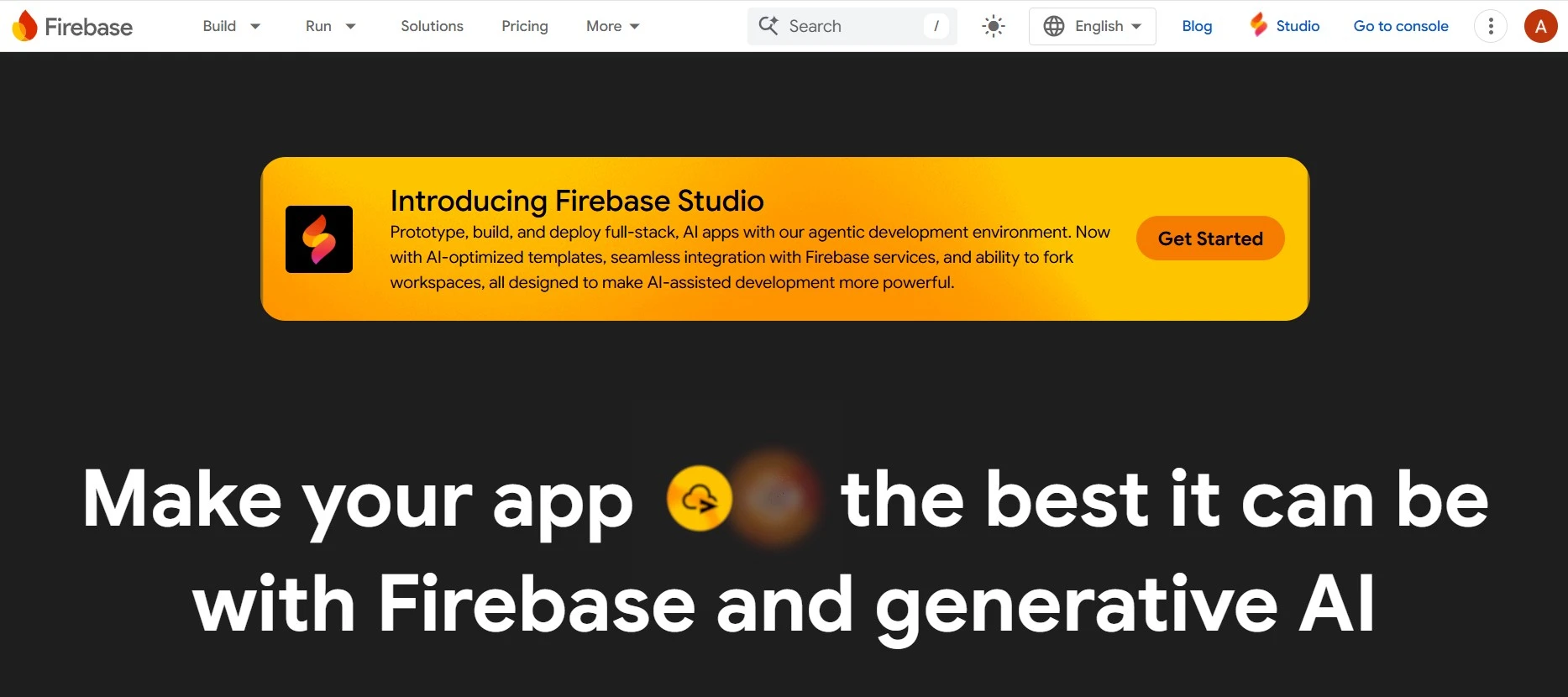Click the Introducing Firebase Studio heading

577,201
